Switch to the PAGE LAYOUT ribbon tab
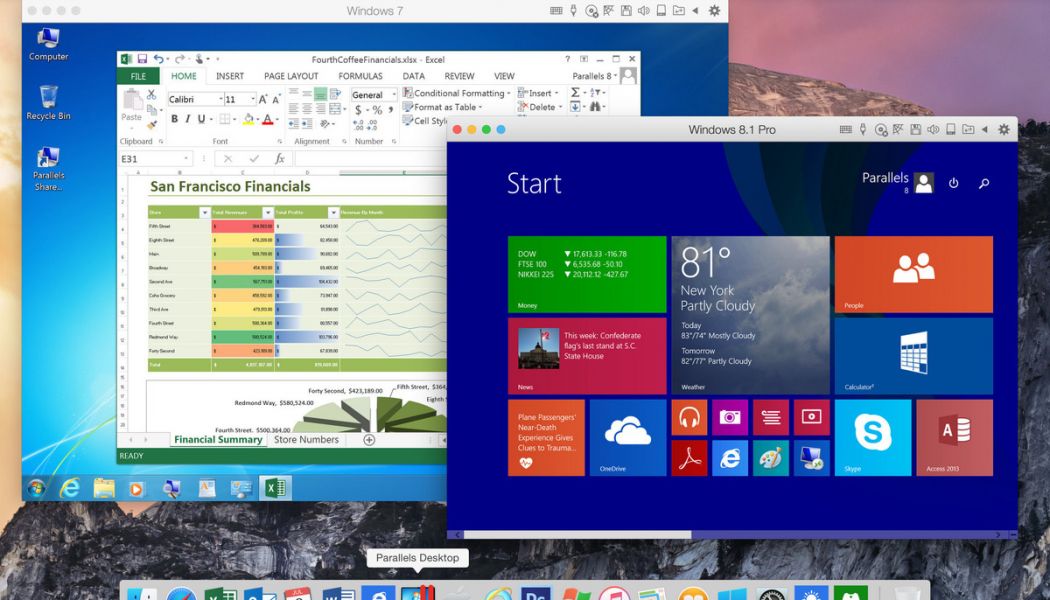This screenshot has width=1050, height=600. click(291, 76)
